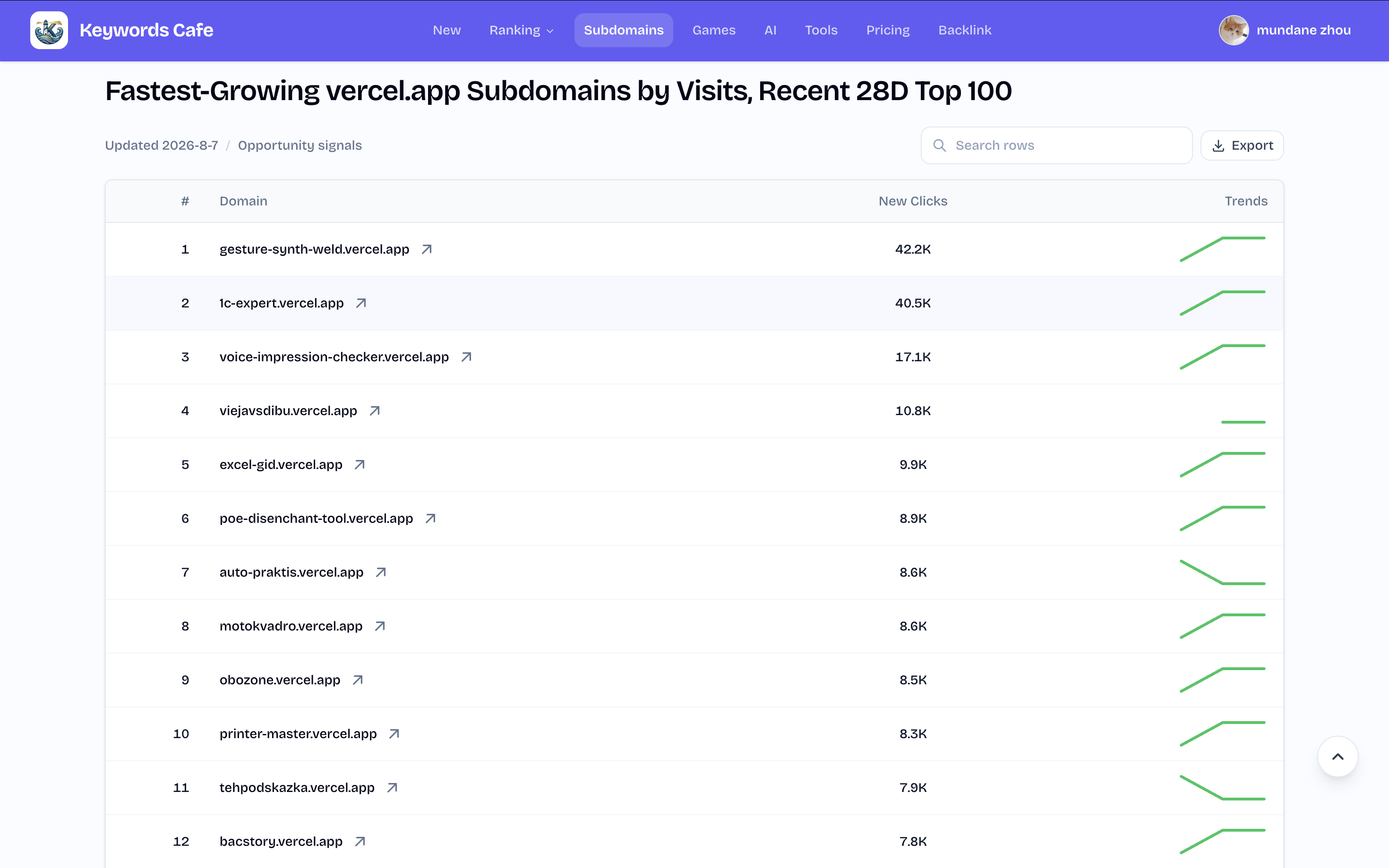Click the Keywords Cafe brand name
1389x868 pixels.
(146, 30)
